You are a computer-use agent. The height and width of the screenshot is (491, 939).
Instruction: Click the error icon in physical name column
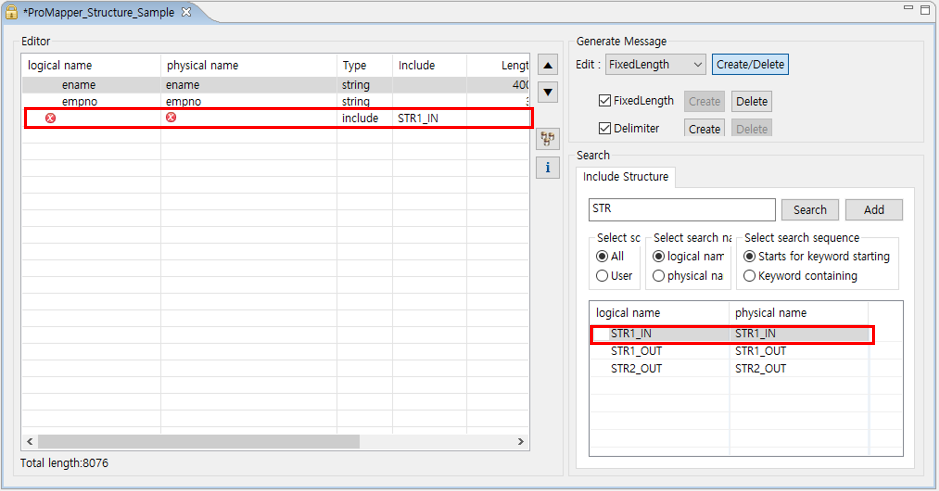tap(171, 118)
